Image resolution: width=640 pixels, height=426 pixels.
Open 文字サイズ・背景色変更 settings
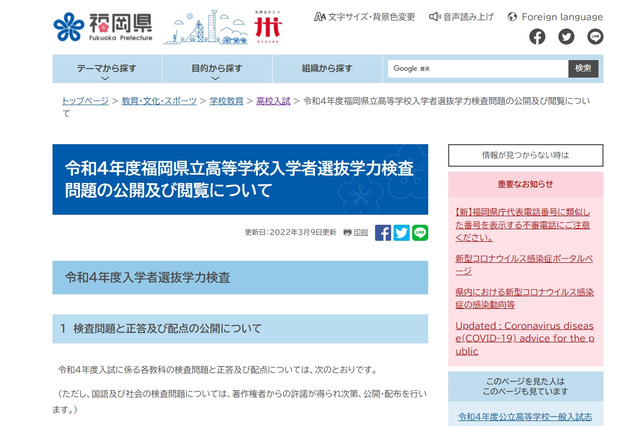[364, 17]
